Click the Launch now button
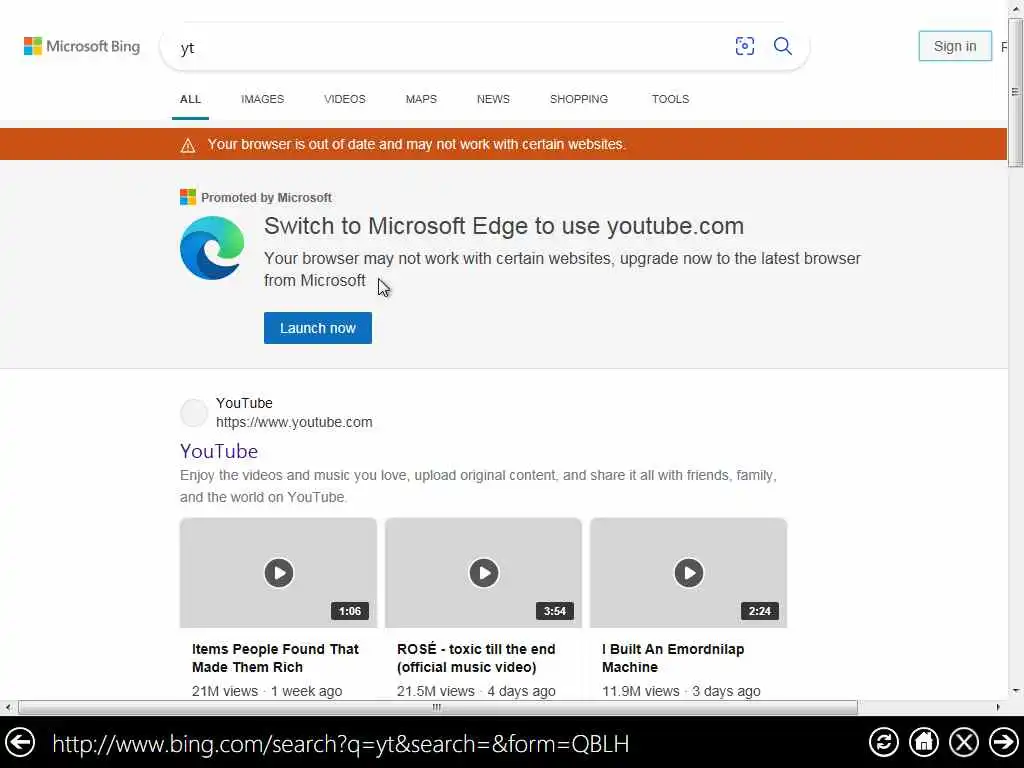The width and height of the screenshot is (1024, 768). click(x=318, y=328)
